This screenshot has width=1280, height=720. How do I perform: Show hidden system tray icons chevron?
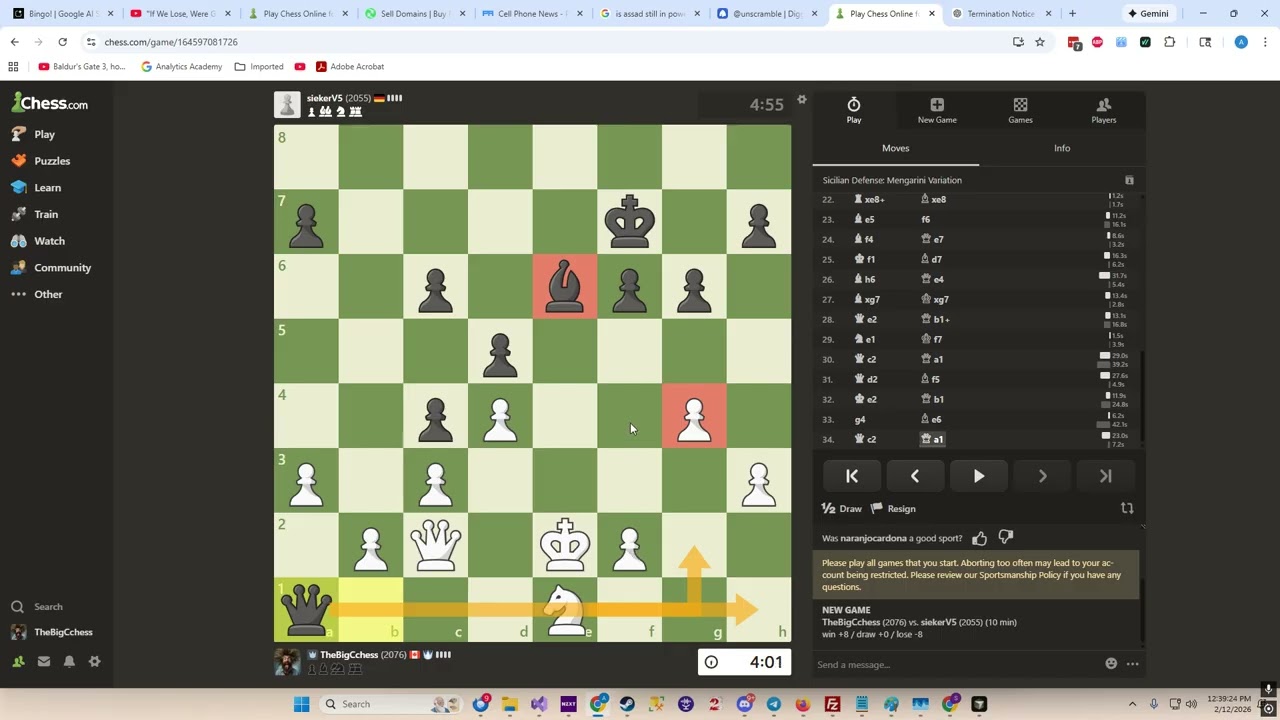[x=1132, y=704]
